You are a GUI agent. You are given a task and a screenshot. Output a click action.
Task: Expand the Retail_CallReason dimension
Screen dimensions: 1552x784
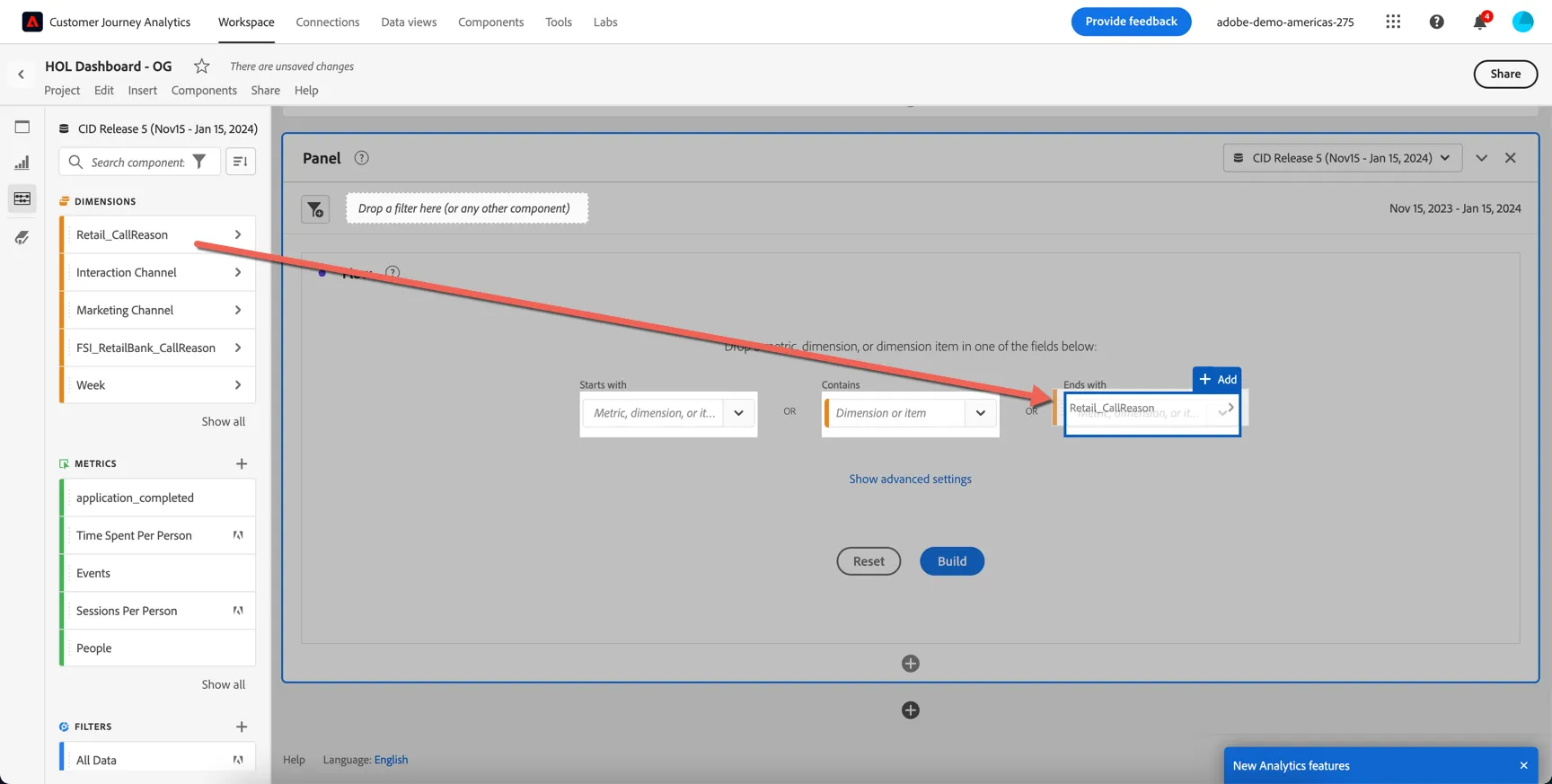(x=238, y=234)
